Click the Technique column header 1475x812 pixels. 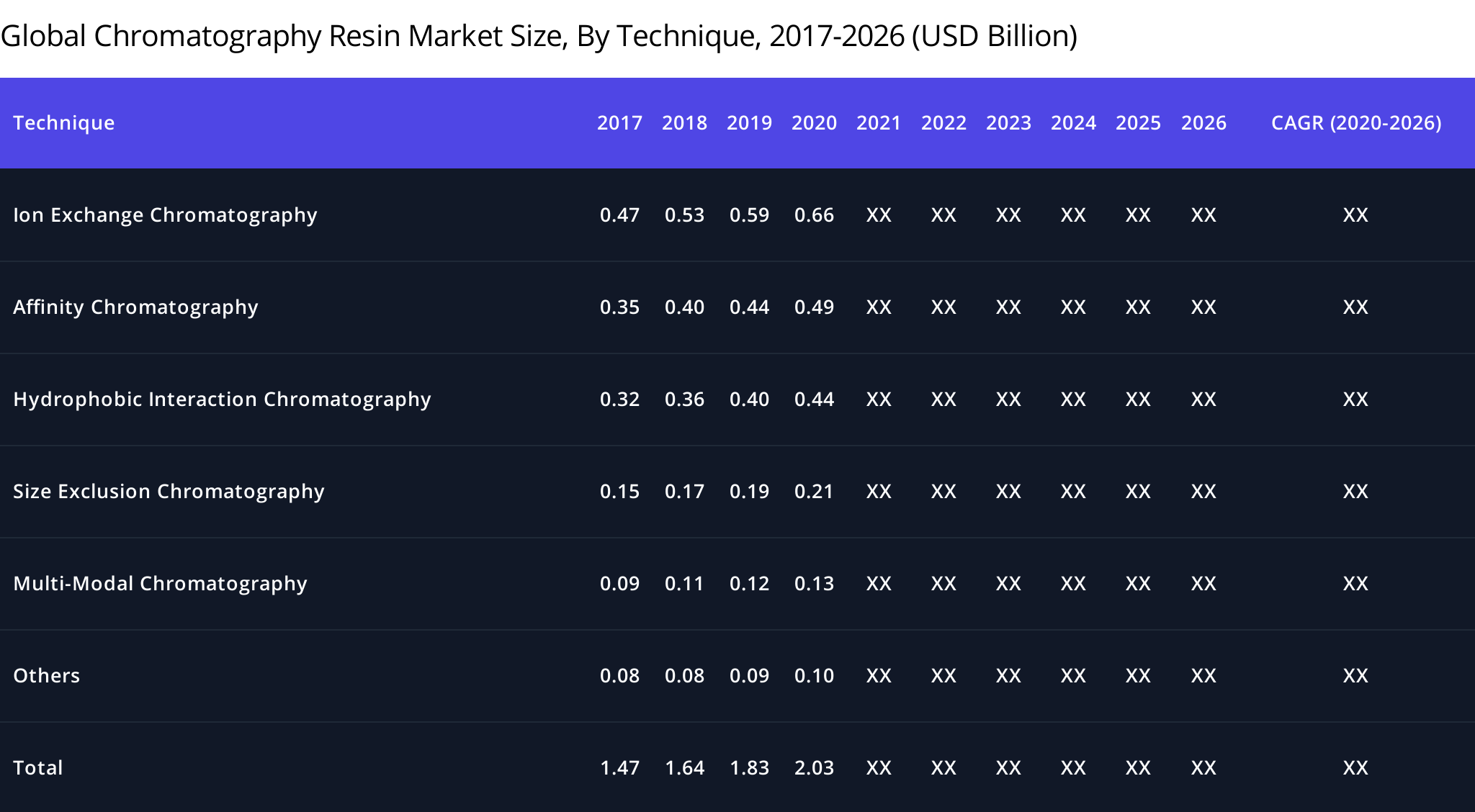(64, 123)
